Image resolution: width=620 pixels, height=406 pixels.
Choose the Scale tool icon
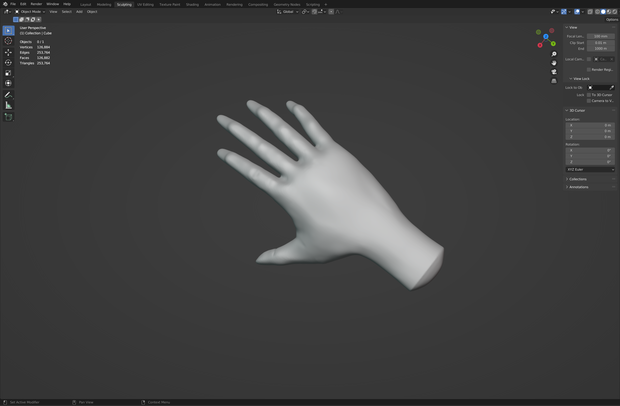tap(8, 73)
